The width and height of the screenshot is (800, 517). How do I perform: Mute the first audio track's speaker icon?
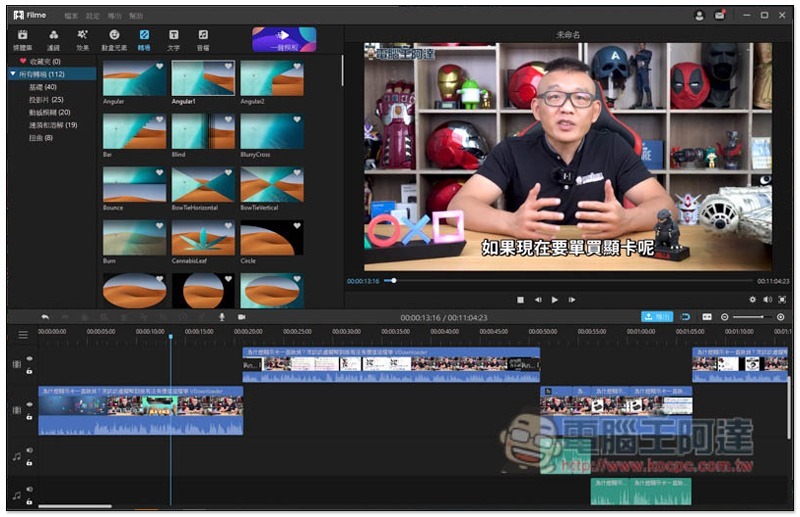coord(30,450)
